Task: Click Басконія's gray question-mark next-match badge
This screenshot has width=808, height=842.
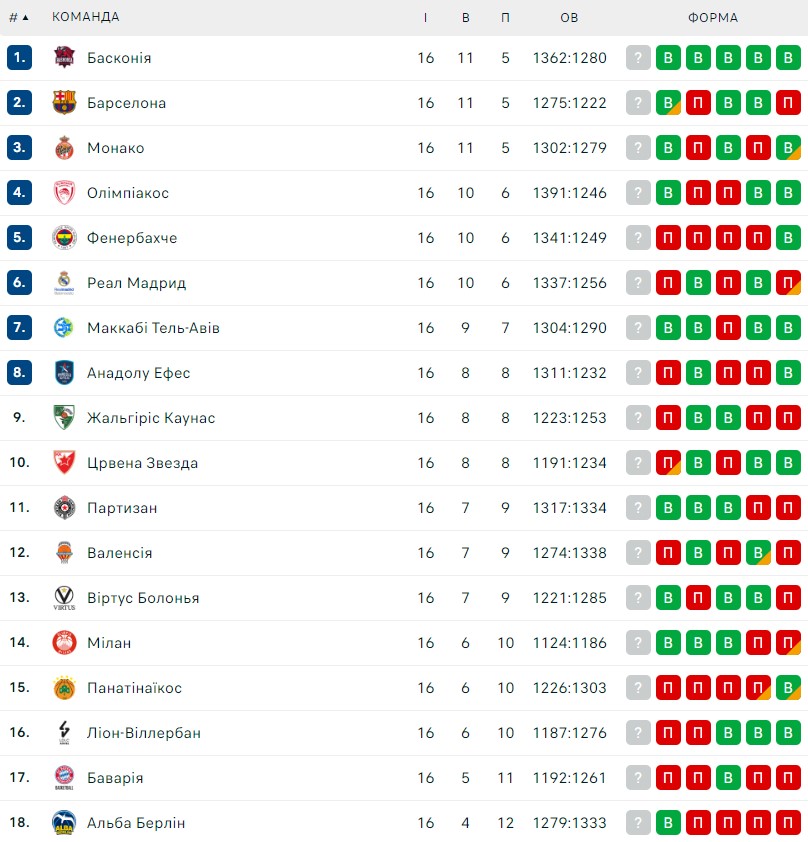Action: tap(638, 57)
